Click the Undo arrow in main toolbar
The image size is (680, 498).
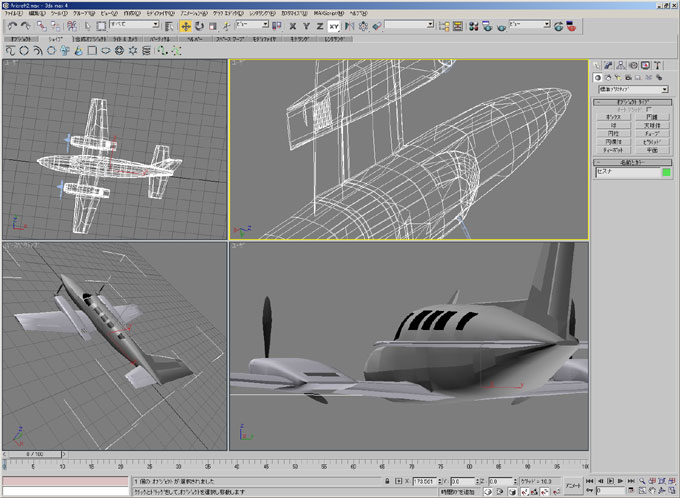[x=12, y=26]
